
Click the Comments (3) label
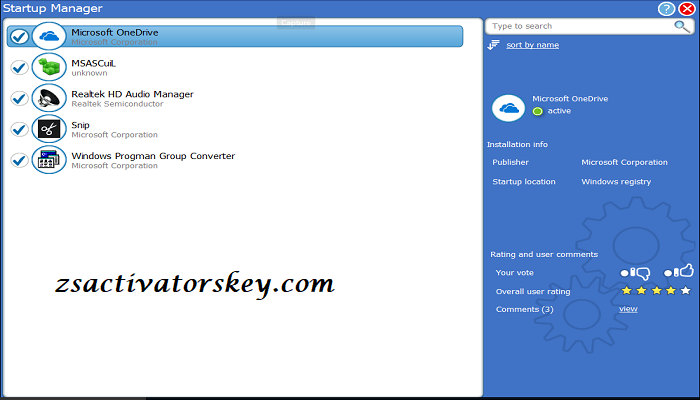[525, 309]
